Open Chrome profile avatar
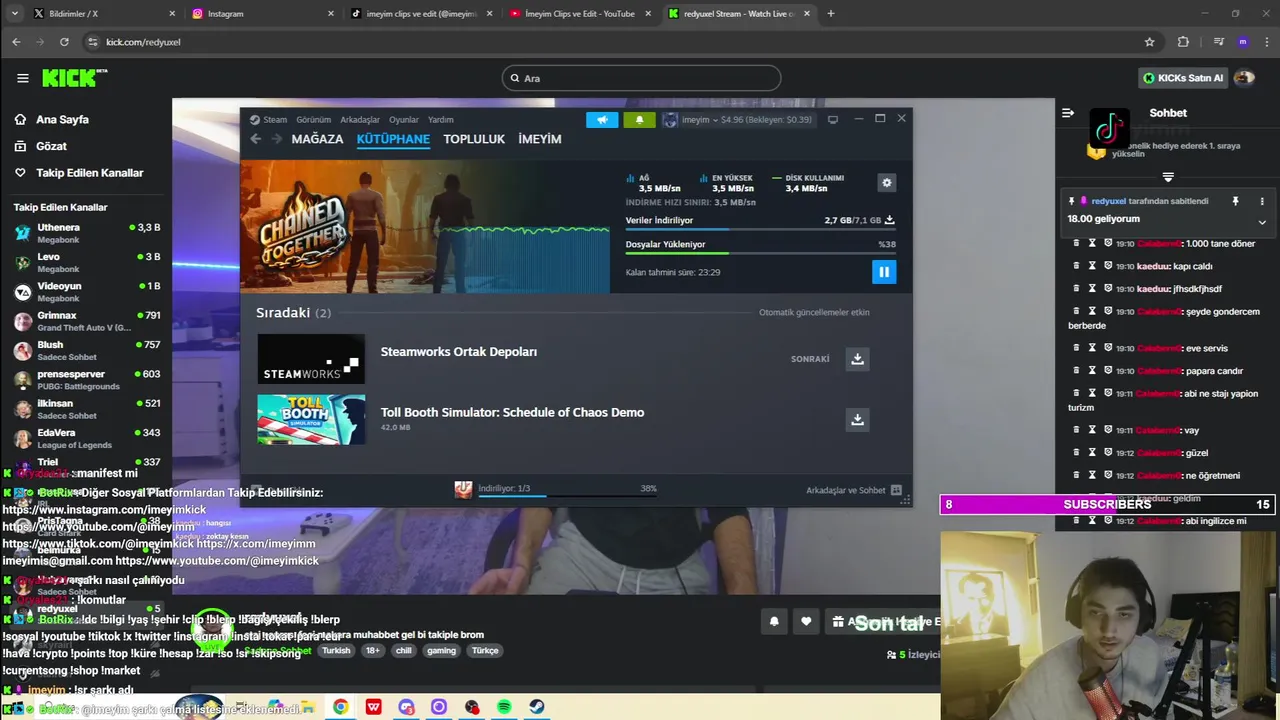The width and height of the screenshot is (1280, 720). [x=1243, y=42]
